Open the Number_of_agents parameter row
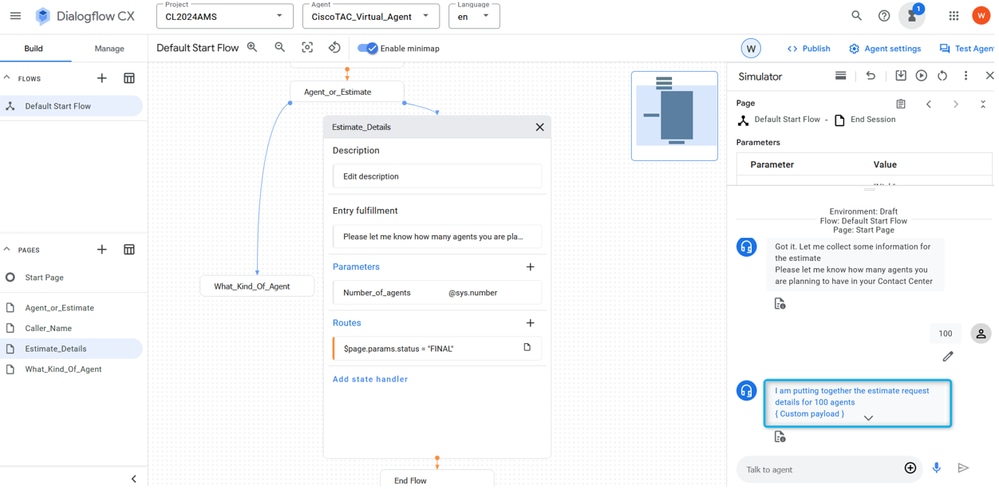This screenshot has width=999, height=489. point(437,293)
